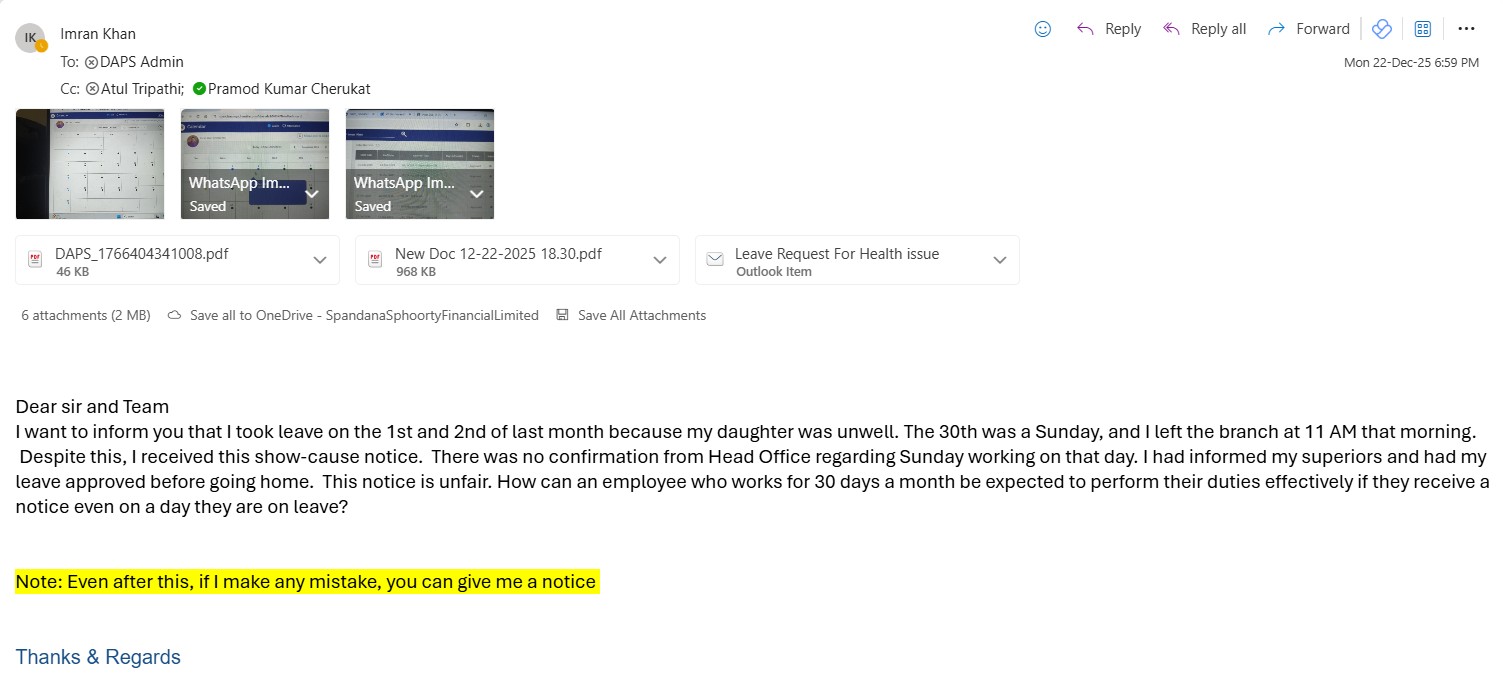Viewport: 1503px width, 676px height.
Task: Click the DAPS Admin recipient name
Action: pos(141,62)
